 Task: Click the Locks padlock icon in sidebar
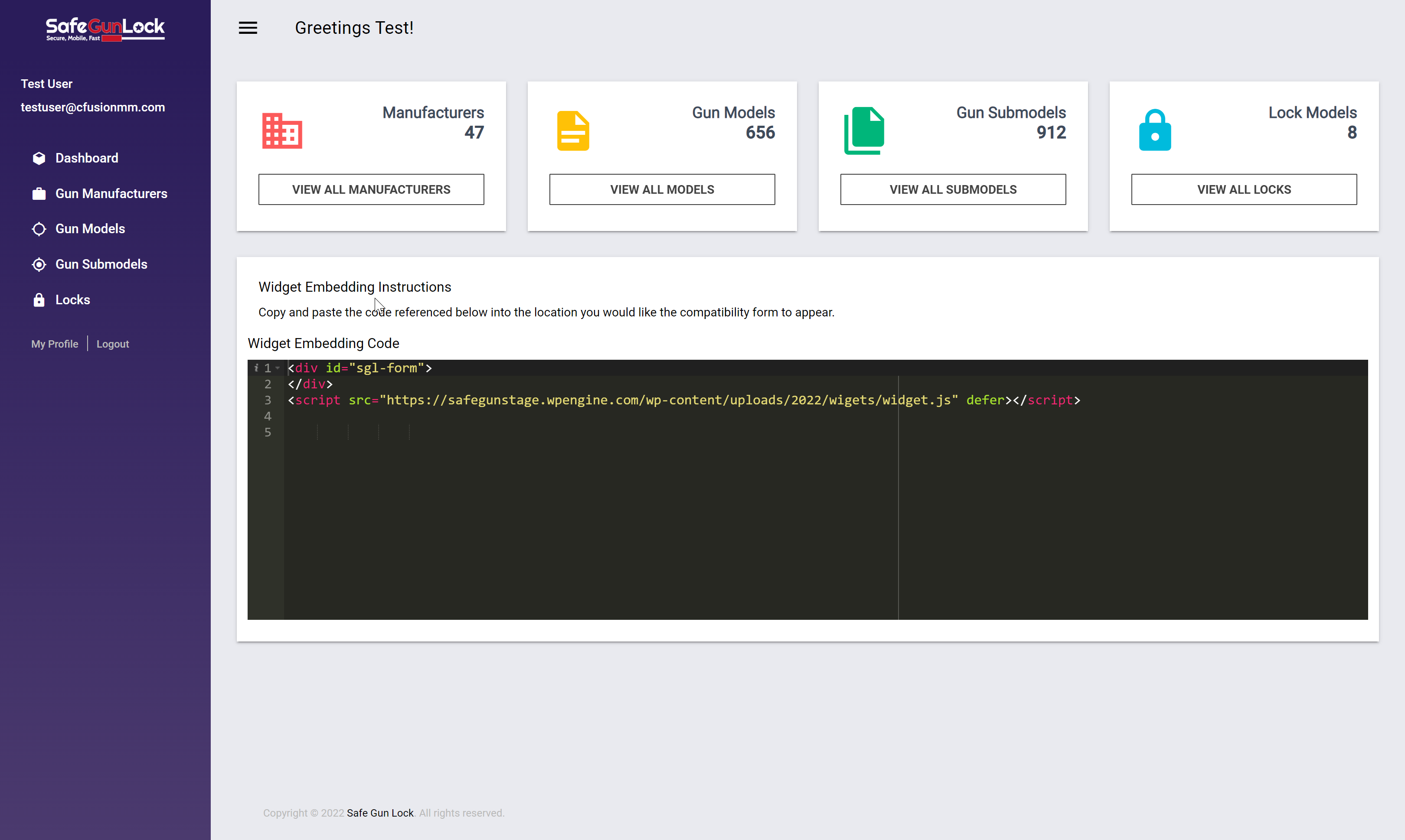click(39, 300)
